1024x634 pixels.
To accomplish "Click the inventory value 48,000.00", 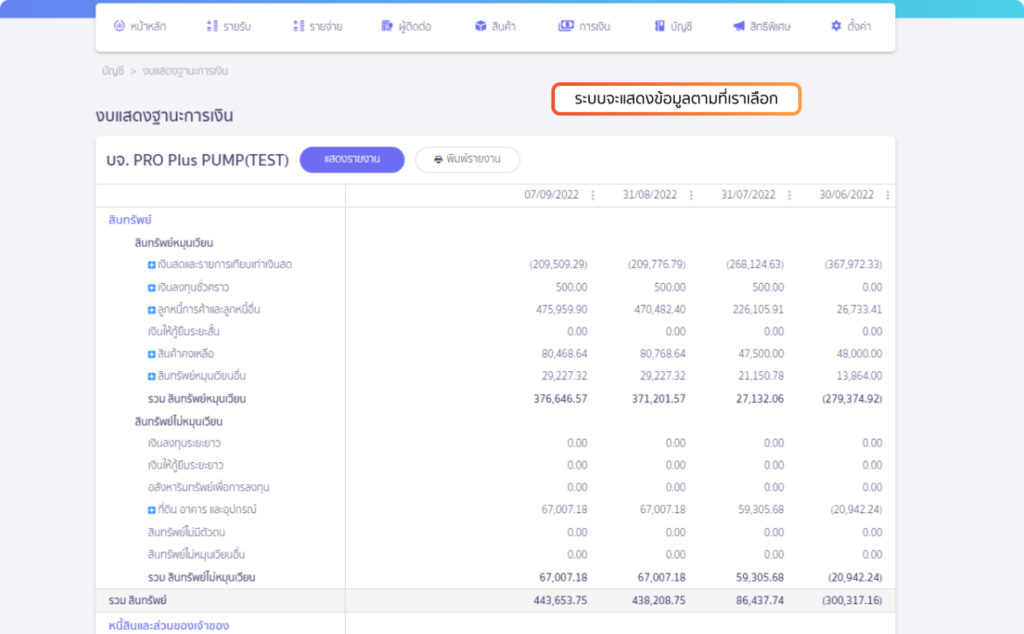I will point(859,354).
